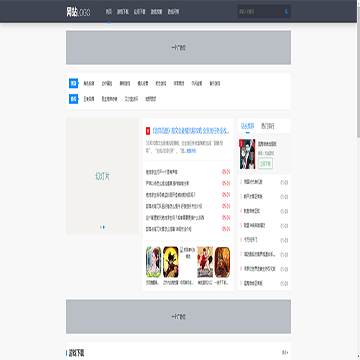Focus the search input field in header

pos(260,12)
